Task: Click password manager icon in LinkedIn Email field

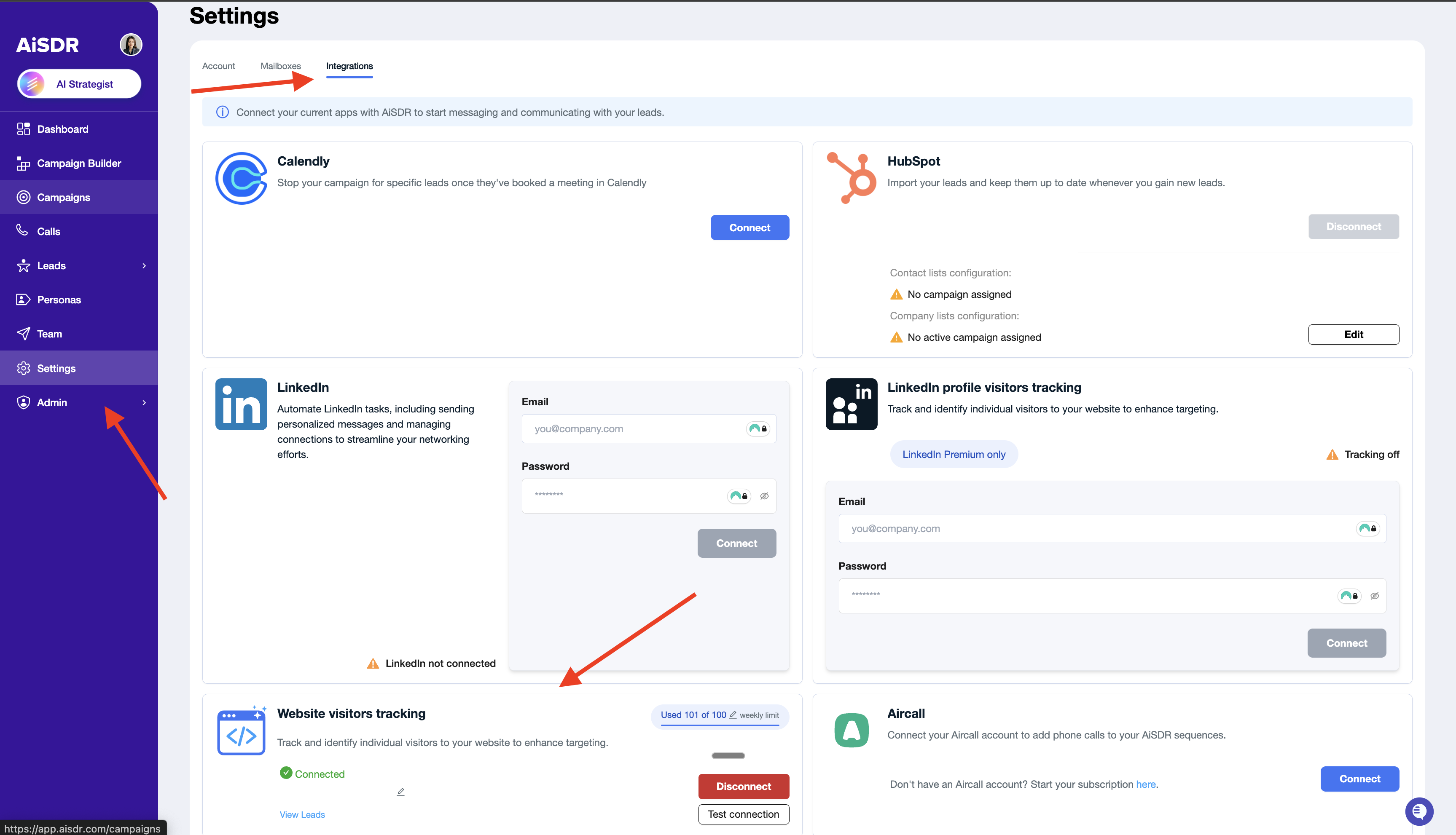Action: [x=758, y=428]
